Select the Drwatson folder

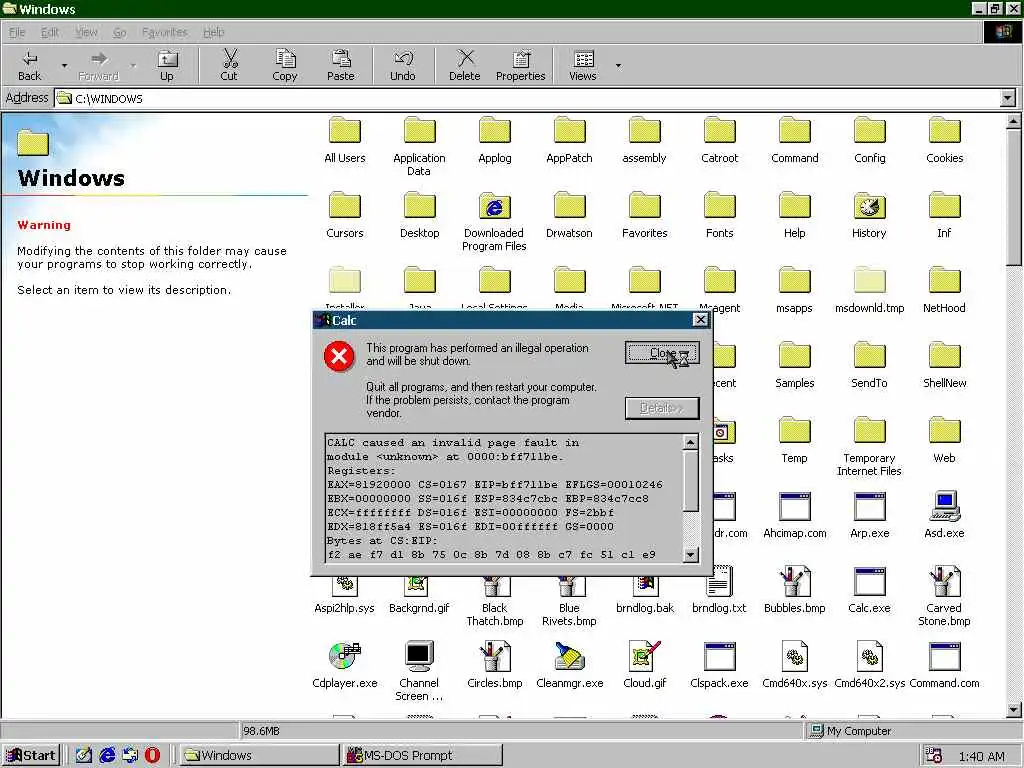tap(569, 215)
